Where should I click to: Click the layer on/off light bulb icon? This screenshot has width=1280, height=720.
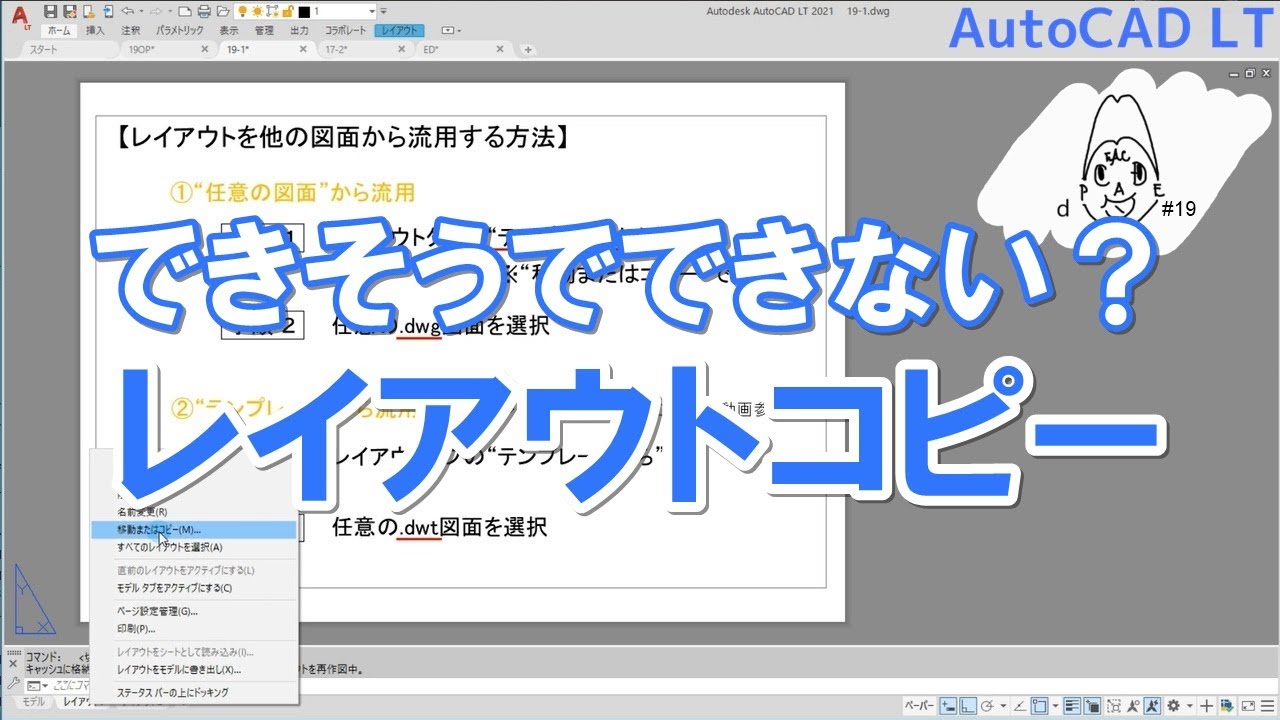[242, 11]
